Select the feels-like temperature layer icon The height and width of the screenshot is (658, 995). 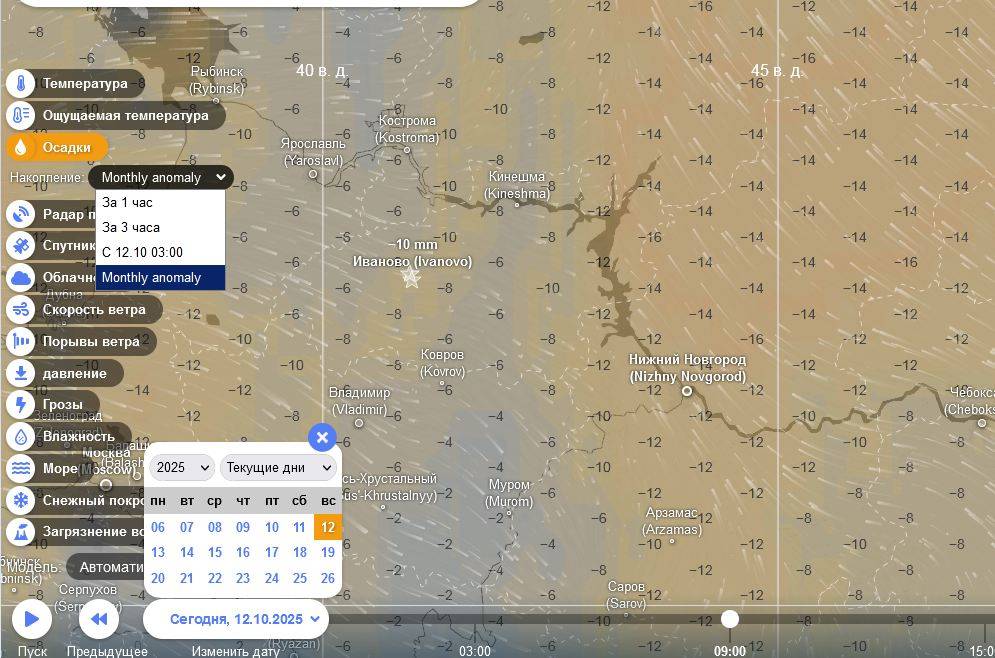pyautogui.click(x=20, y=116)
